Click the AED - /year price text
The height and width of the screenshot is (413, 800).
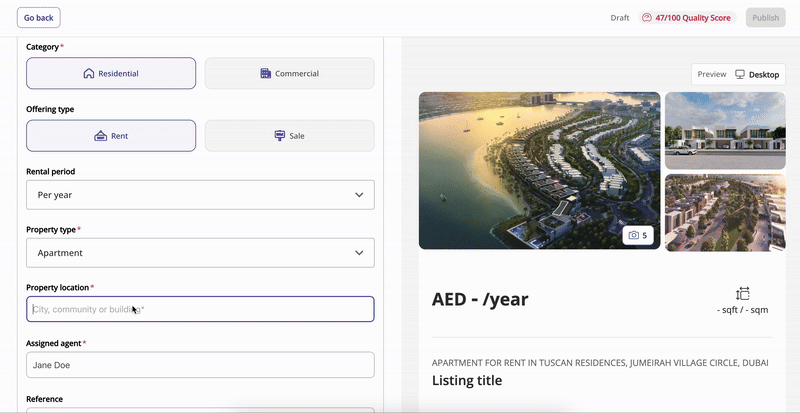tap(480, 299)
